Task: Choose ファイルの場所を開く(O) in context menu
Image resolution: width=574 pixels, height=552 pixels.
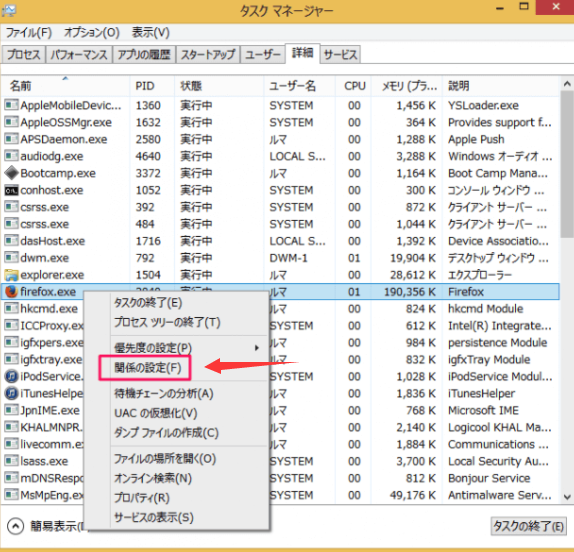Action: tap(189, 459)
